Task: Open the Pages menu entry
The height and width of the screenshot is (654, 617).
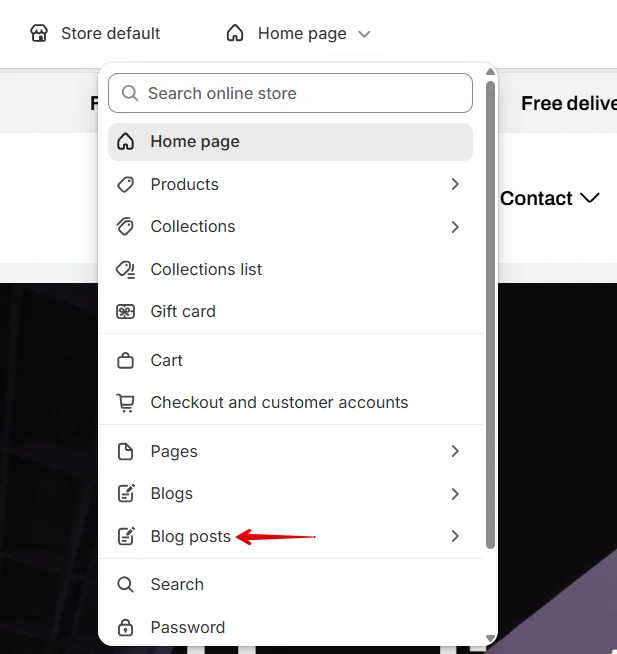Action: 290,451
